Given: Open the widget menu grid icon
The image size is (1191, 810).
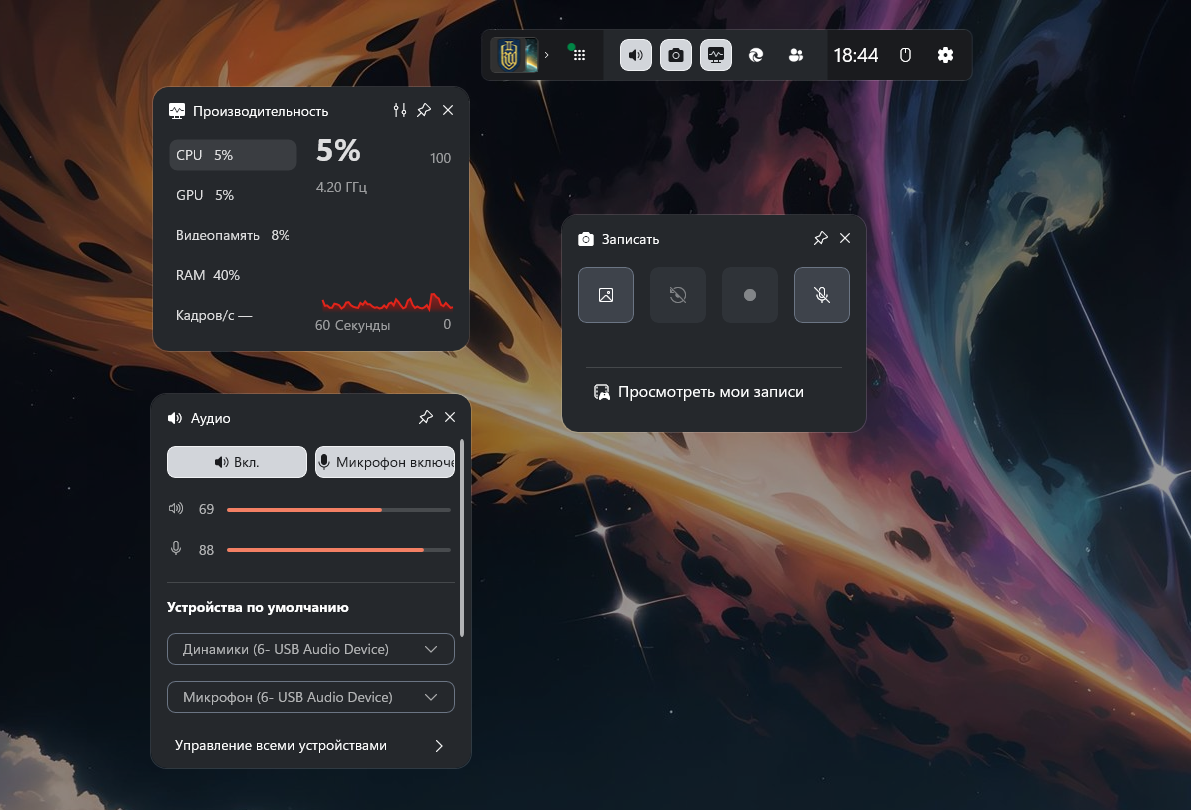Looking at the screenshot, I should click(x=579, y=55).
